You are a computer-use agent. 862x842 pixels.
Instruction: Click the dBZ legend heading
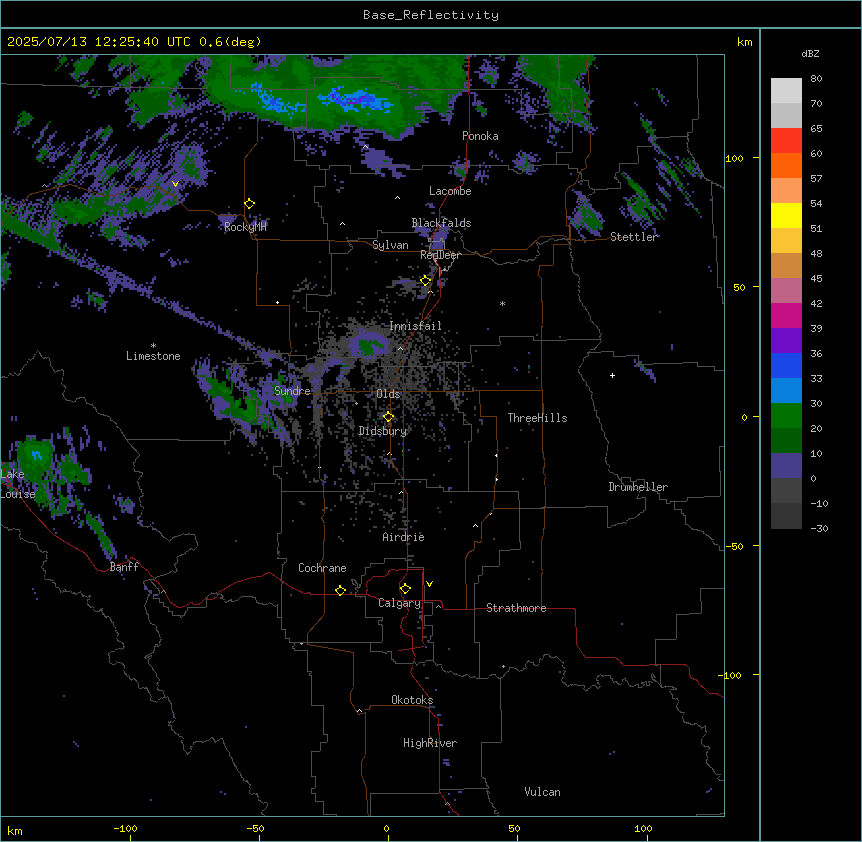[810, 54]
